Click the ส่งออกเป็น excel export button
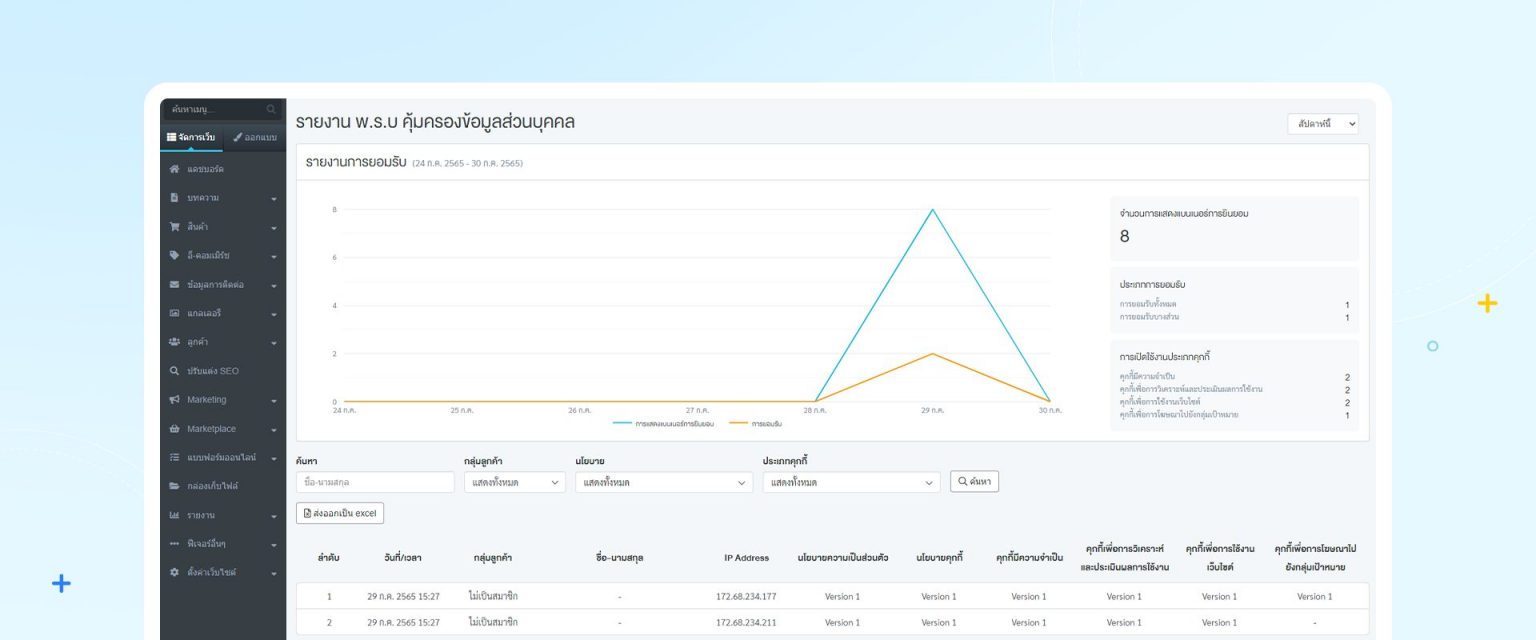The image size is (1536, 640). pyautogui.click(x=340, y=513)
